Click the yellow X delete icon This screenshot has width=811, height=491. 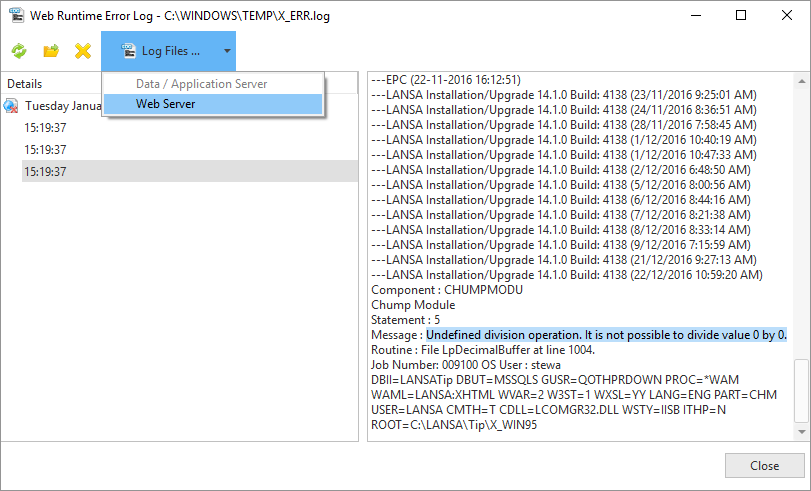point(83,50)
